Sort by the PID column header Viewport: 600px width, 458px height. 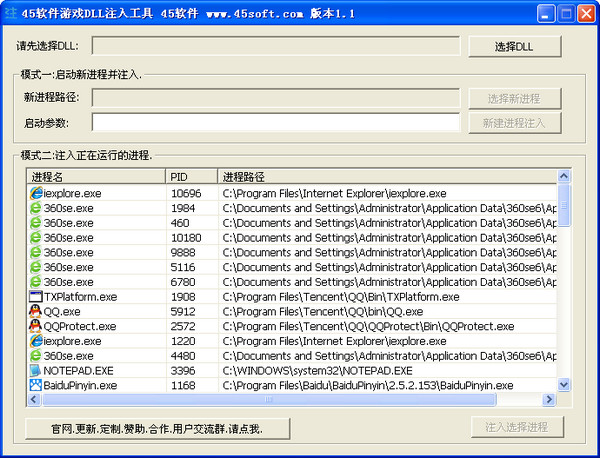(x=191, y=177)
